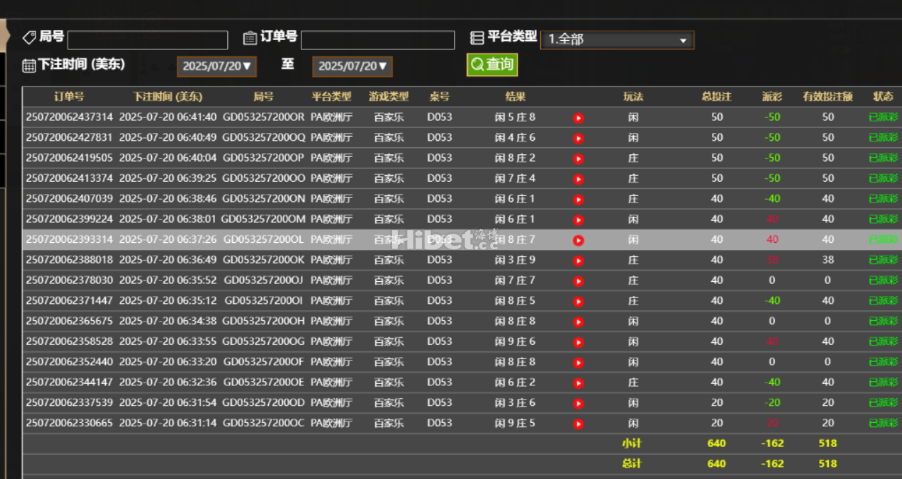902x479 pixels.
Task: Open the 平台类型 dropdown showing 1.全部
Action: 616,40
